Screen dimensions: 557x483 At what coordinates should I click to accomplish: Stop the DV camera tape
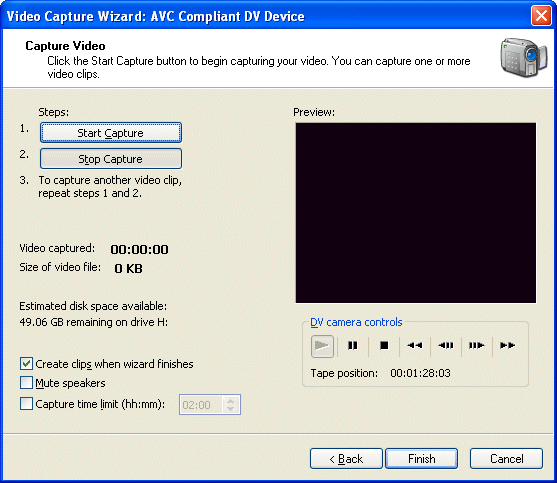pyautogui.click(x=384, y=346)
